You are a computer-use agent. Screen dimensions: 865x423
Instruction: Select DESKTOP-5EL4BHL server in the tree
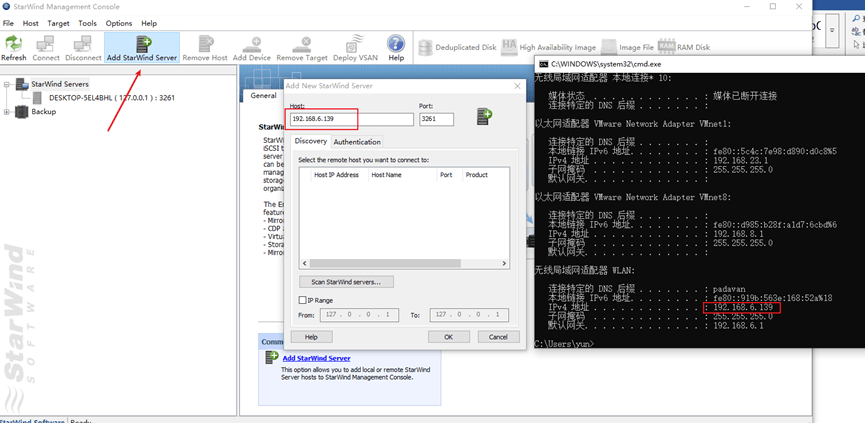tap(111, 98)
